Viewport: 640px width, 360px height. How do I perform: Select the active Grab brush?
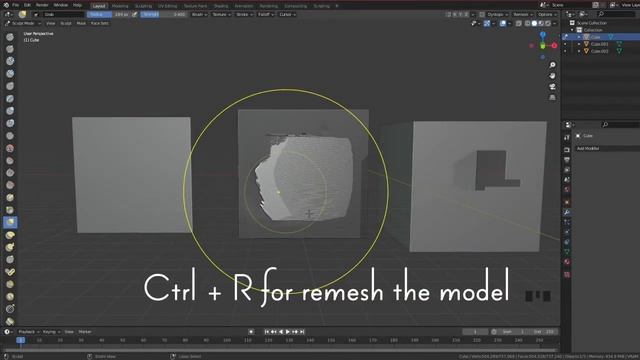pyautogui.click(x=10, y=222)
